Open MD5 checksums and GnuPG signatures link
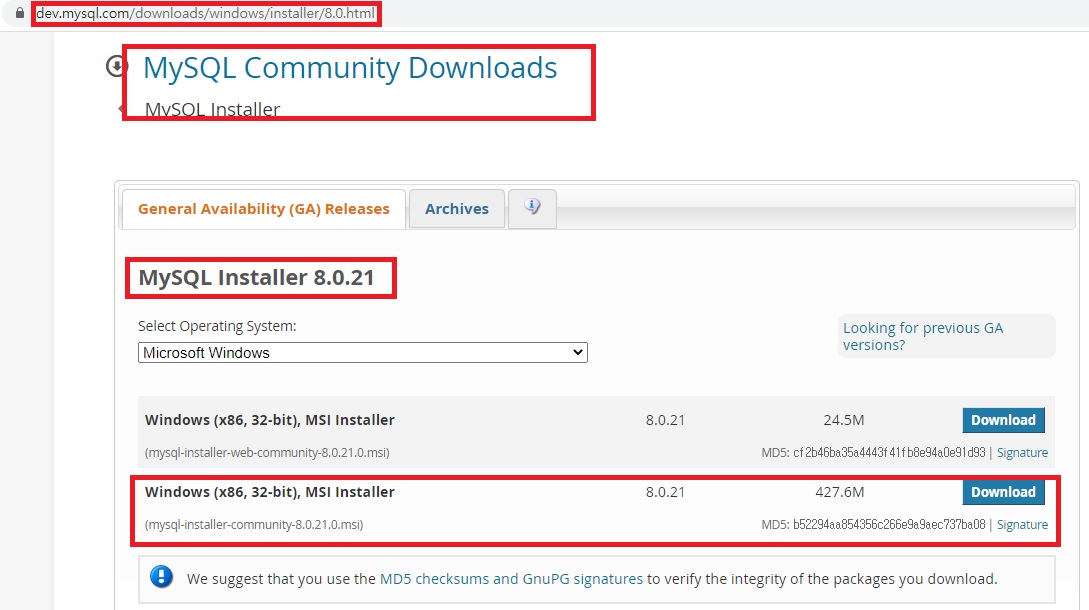 coord(511,579)
